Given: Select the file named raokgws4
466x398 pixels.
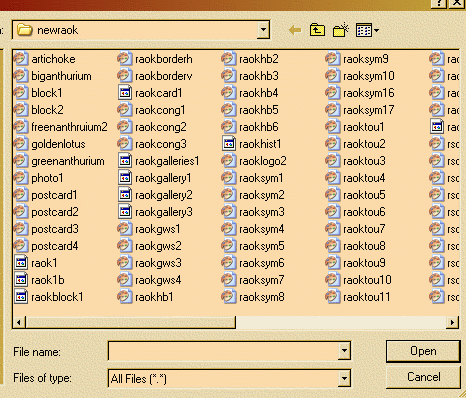Looking at the screenshot, I should [x=158, y=280].
